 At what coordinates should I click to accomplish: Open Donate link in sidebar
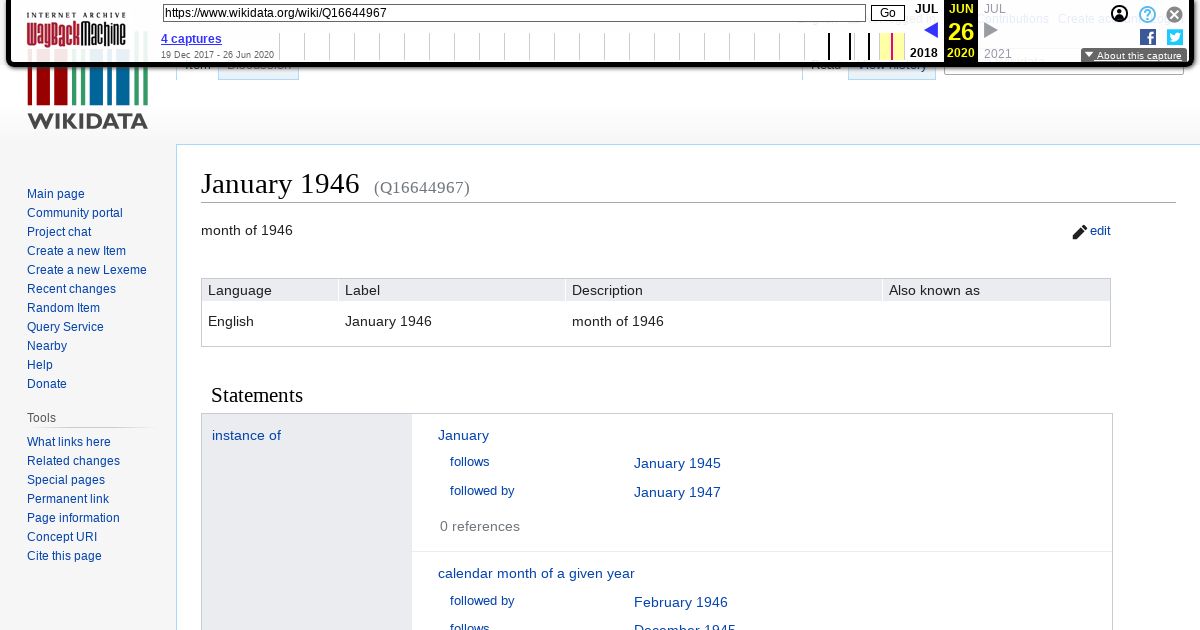point(47,384)
